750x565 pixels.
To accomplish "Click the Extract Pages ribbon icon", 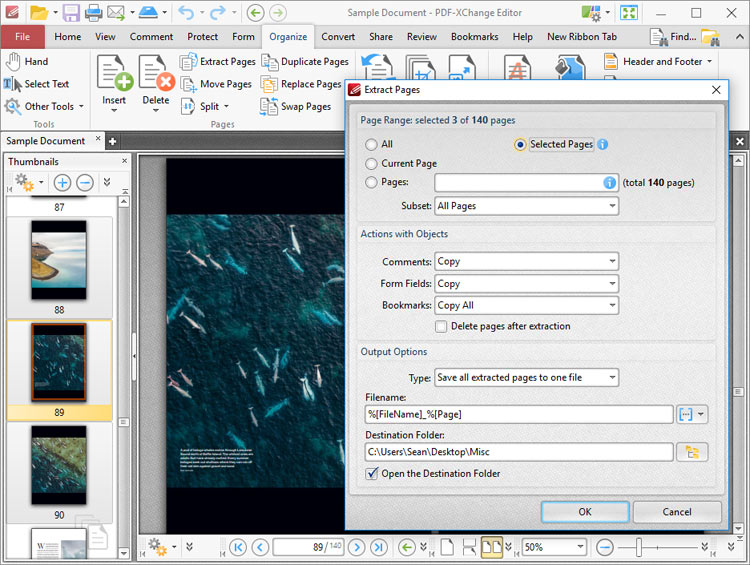I will click(188, 62).
